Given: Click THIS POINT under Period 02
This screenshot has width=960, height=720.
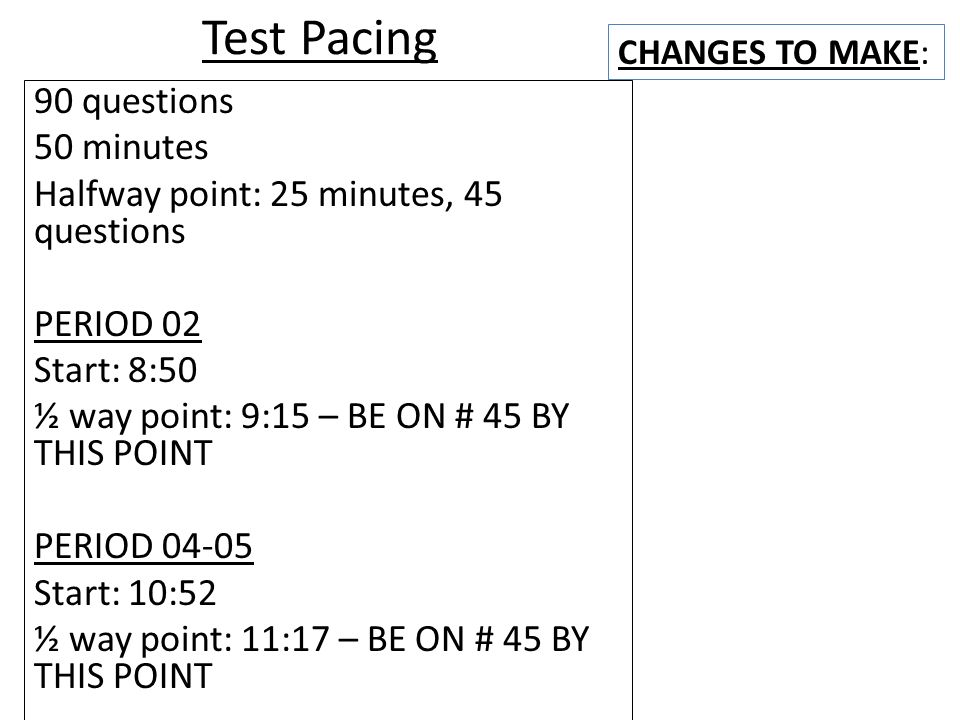Looking at the screenshot, I should click(123, 454).
